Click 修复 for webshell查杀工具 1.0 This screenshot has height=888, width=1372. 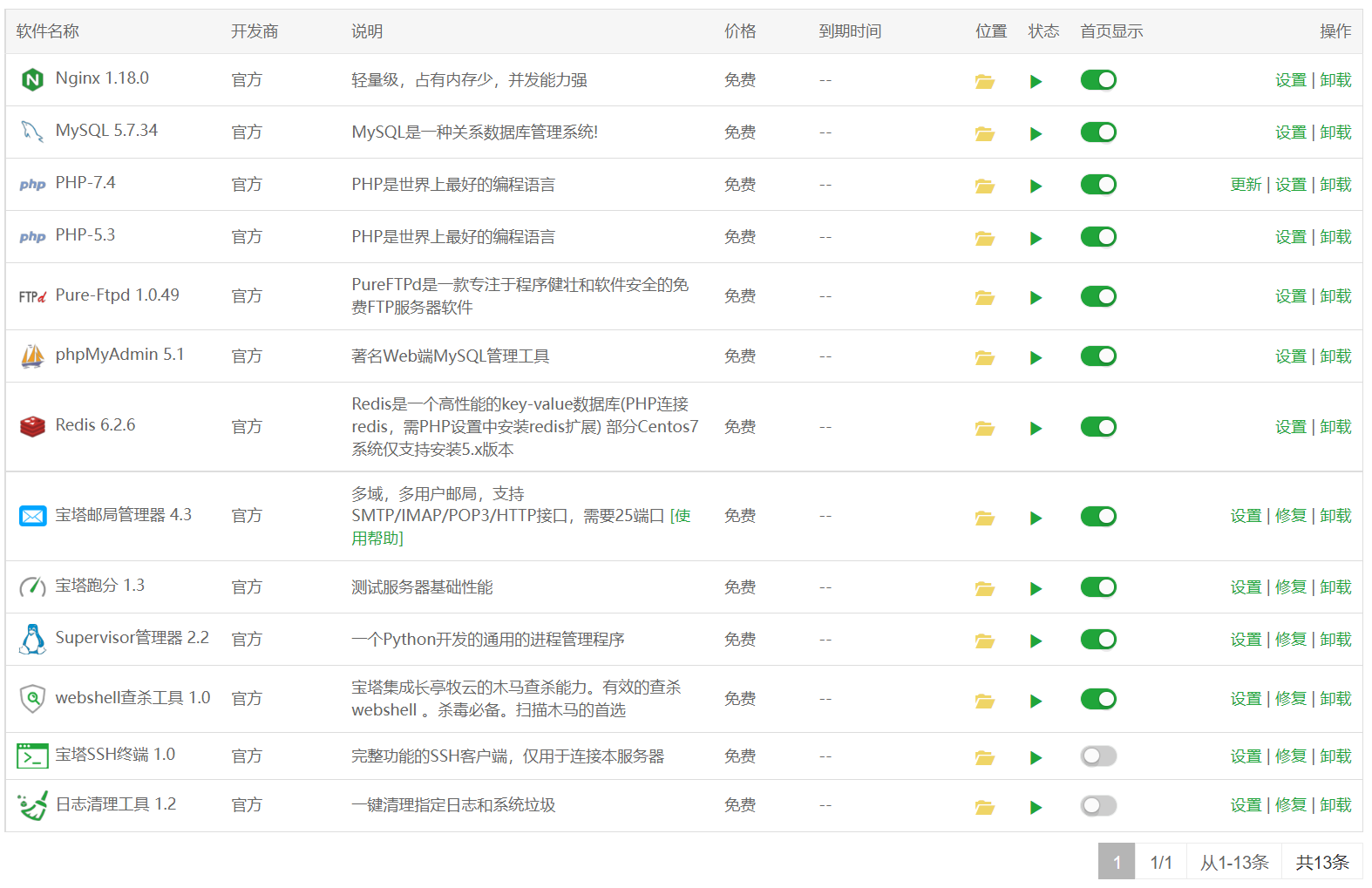(x=1290, y=699)
